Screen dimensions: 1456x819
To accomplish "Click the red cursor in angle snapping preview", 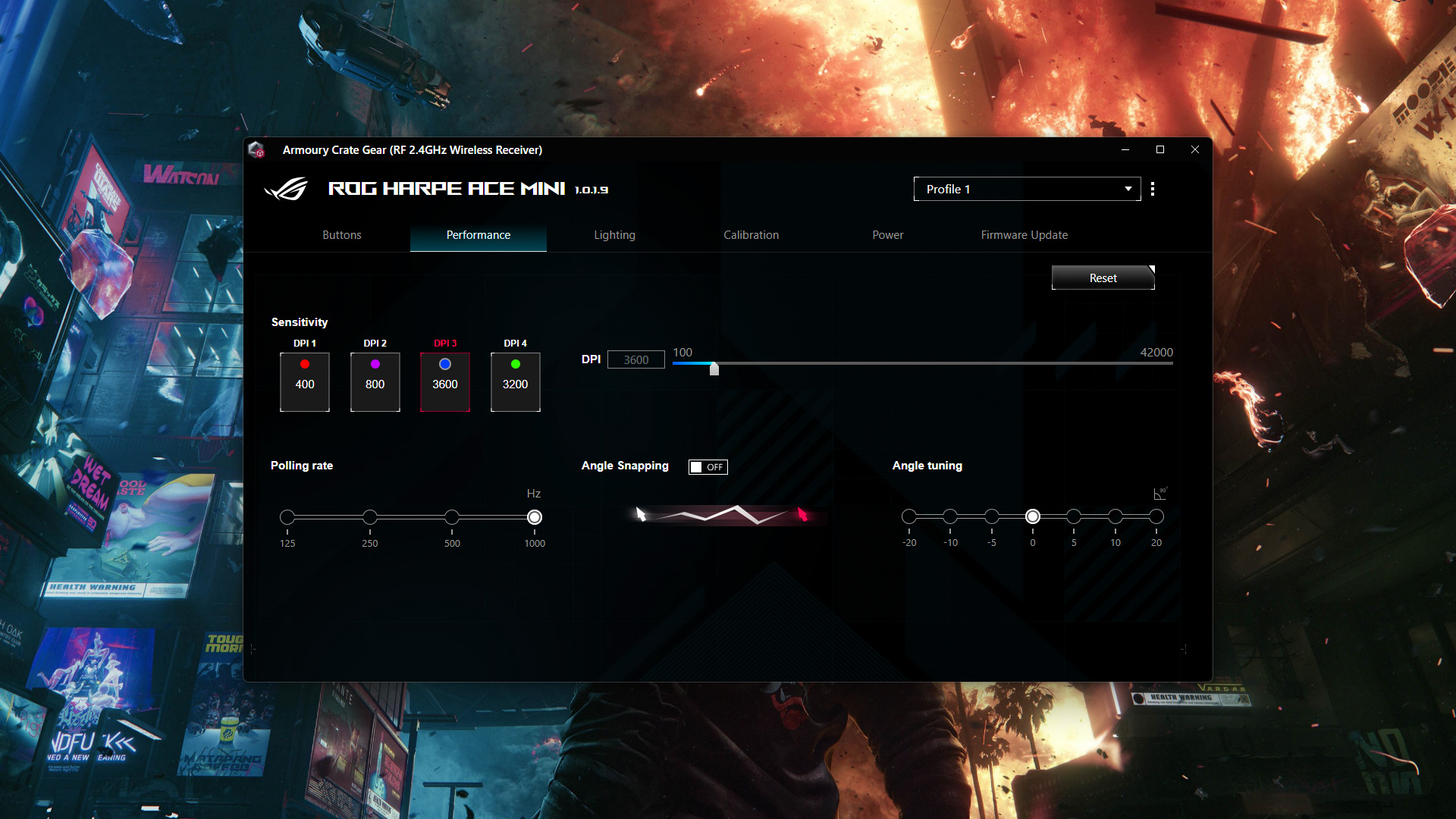I will click(x=802, y=515).
